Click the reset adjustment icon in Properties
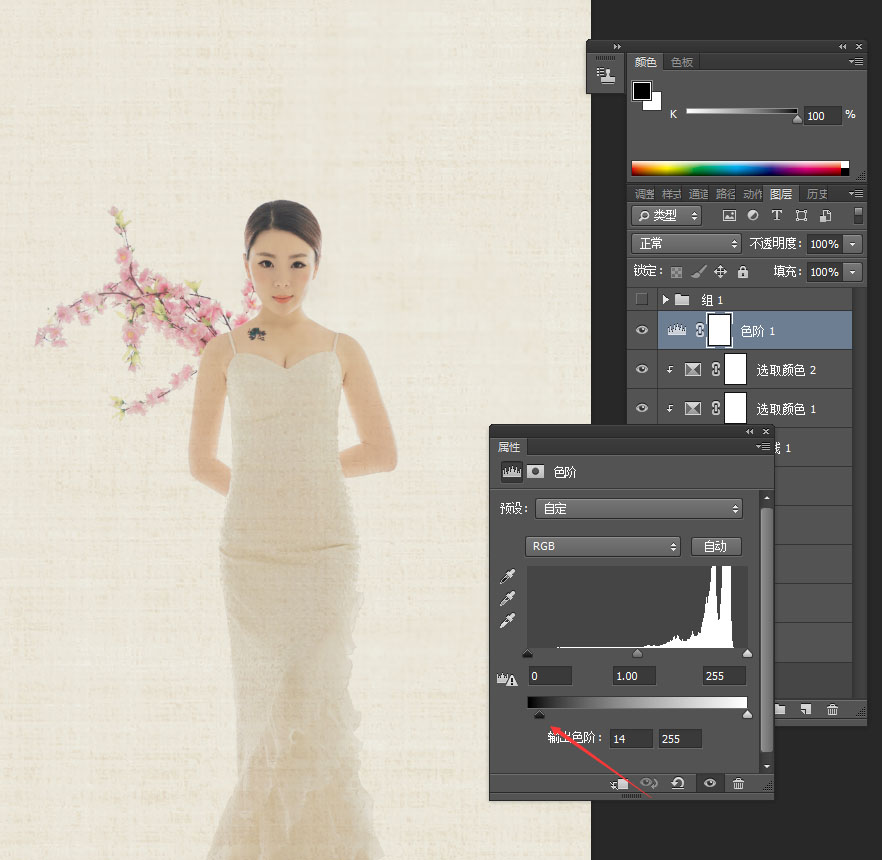 [678, 783]
